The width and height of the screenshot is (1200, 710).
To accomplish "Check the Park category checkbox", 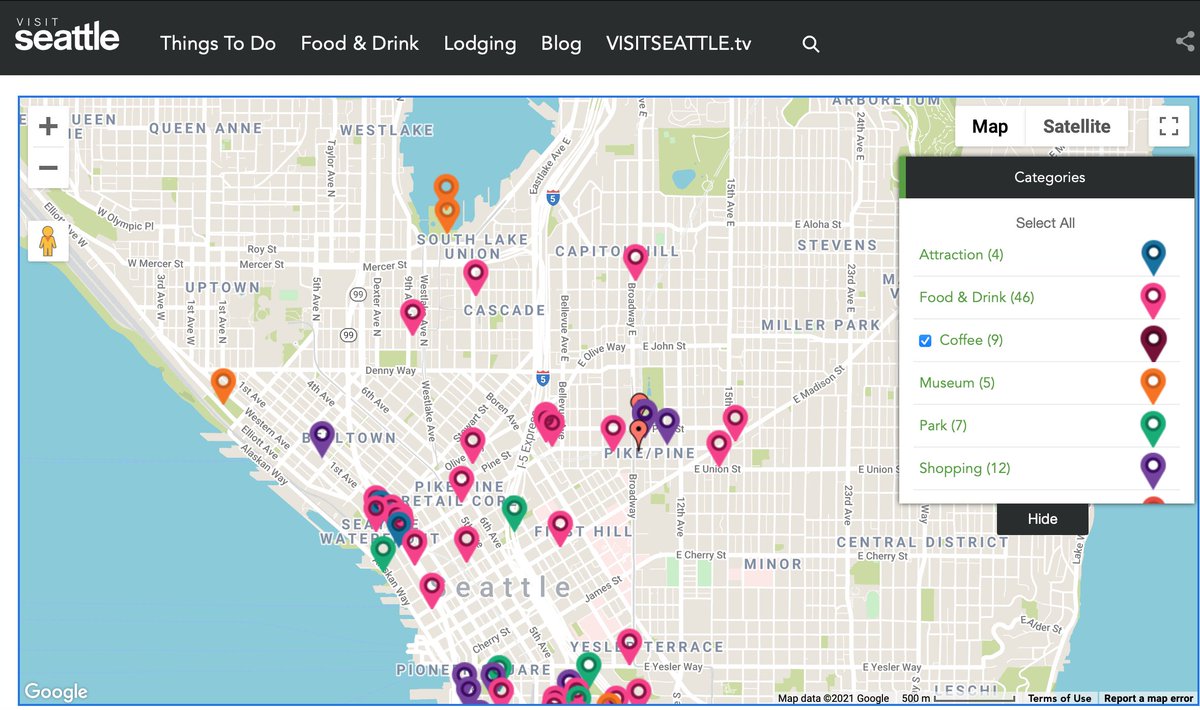I will 924,425.
